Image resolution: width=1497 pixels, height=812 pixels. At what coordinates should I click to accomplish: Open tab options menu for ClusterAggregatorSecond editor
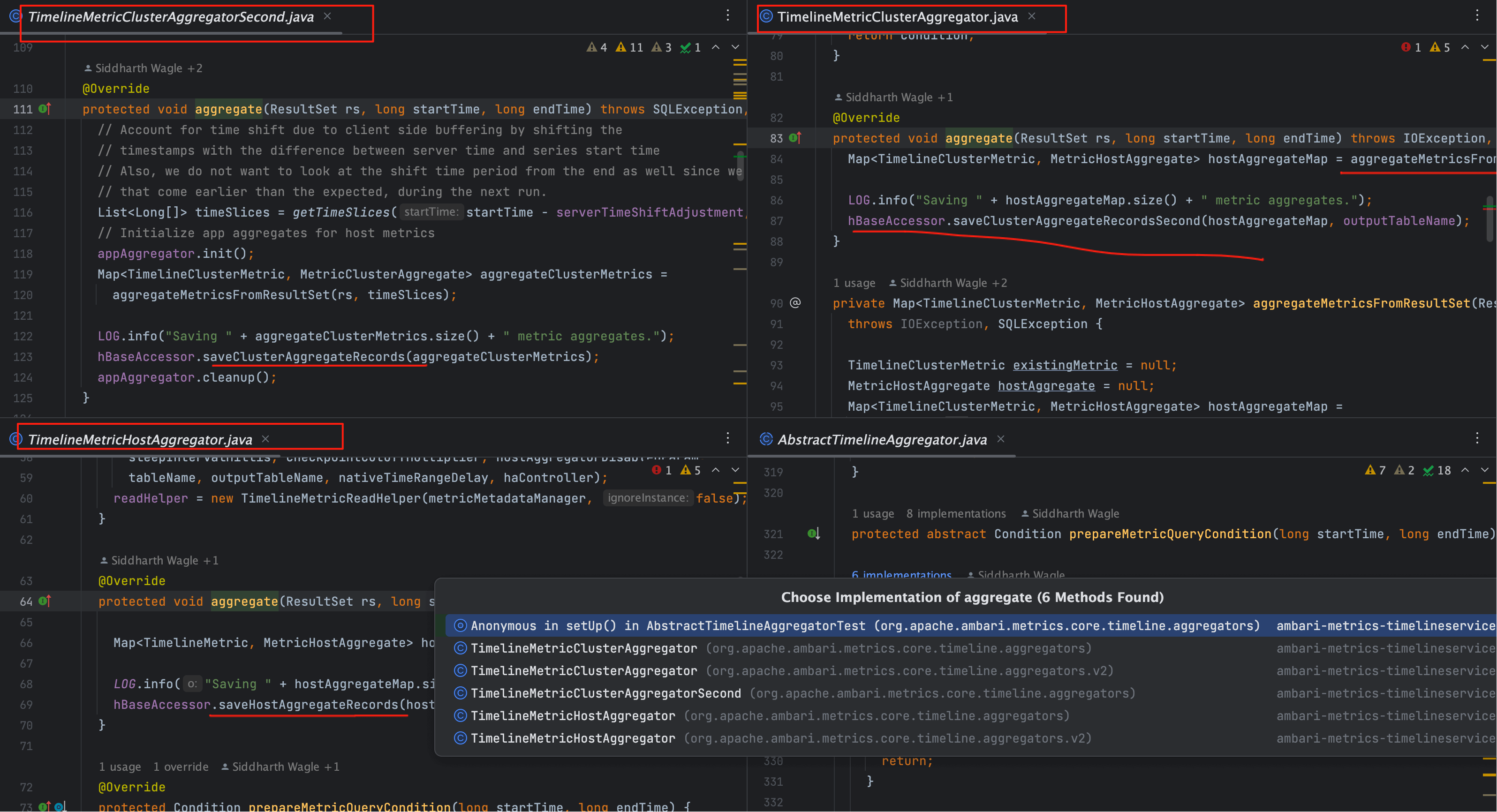click(727, 15)
